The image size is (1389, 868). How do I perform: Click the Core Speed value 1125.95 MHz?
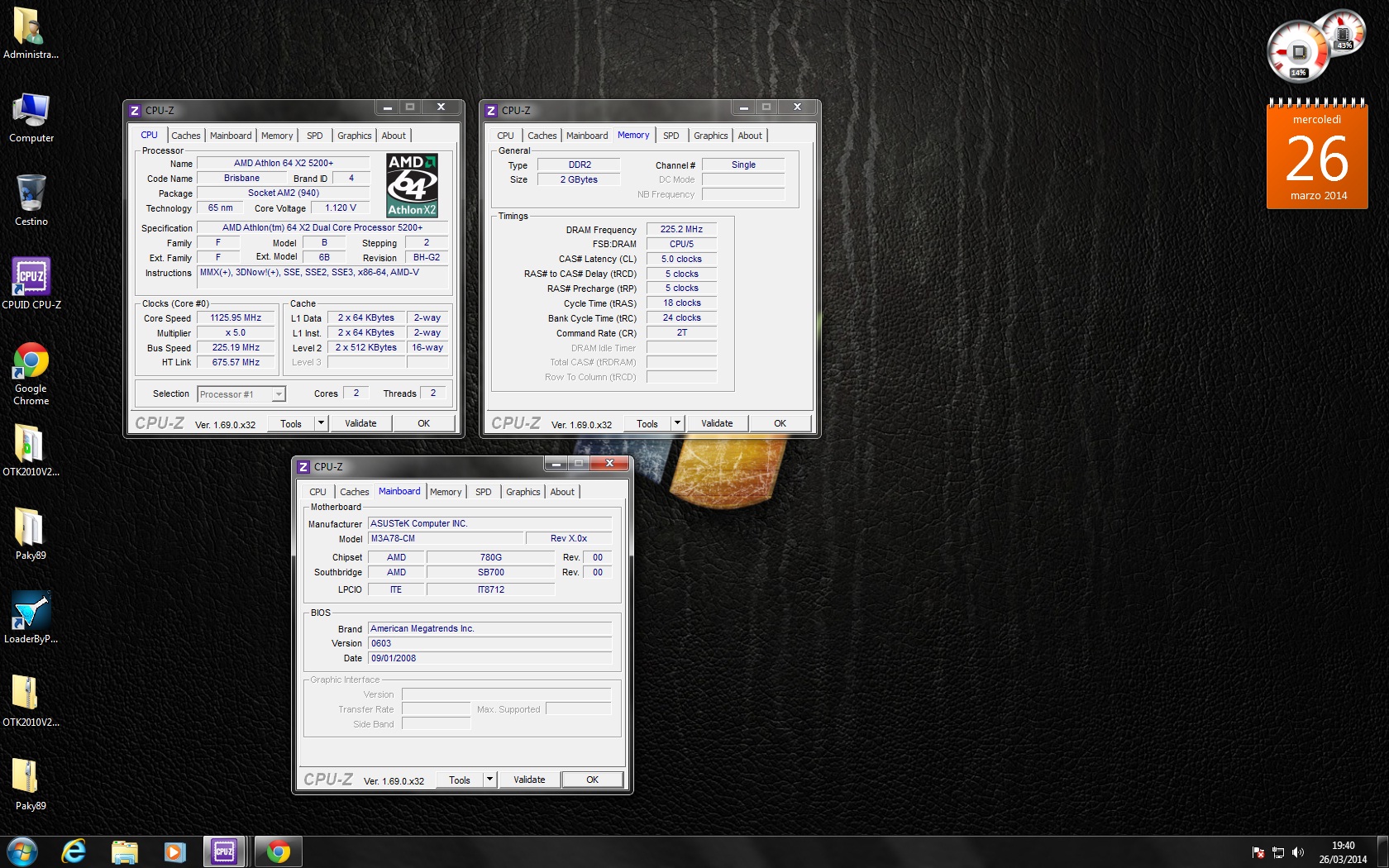click(x=236, y=317)
